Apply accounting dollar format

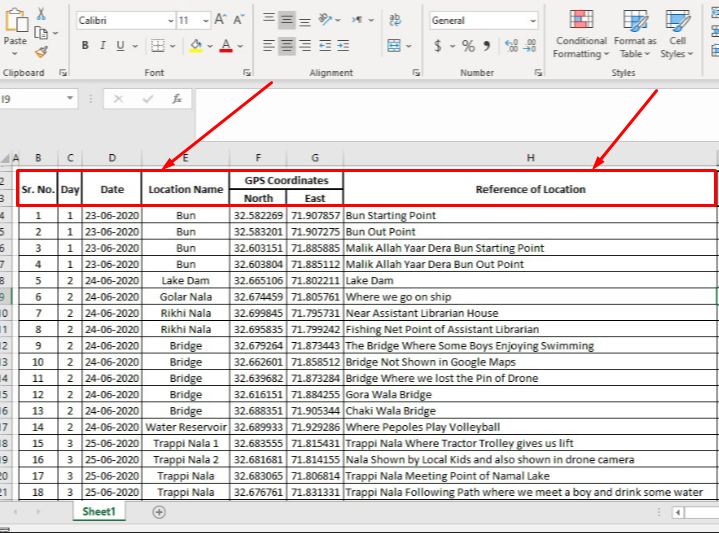[438, 45]
